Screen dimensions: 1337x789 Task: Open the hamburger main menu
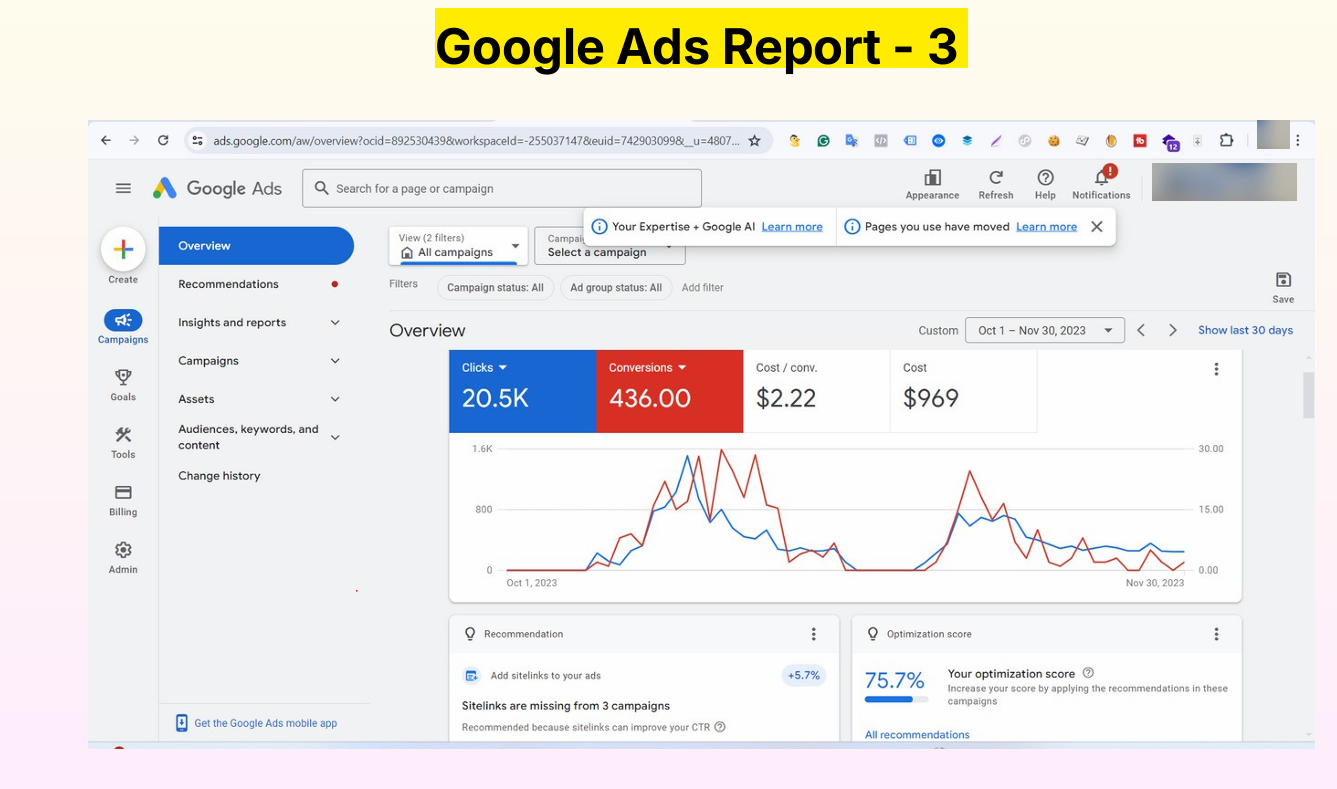[123, 188]
